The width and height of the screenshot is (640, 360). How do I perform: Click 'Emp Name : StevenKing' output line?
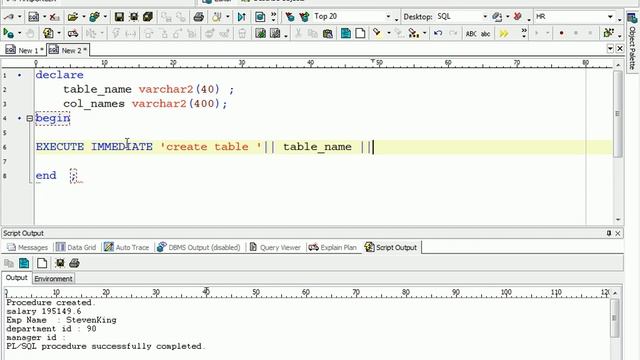tap(61, 320)
